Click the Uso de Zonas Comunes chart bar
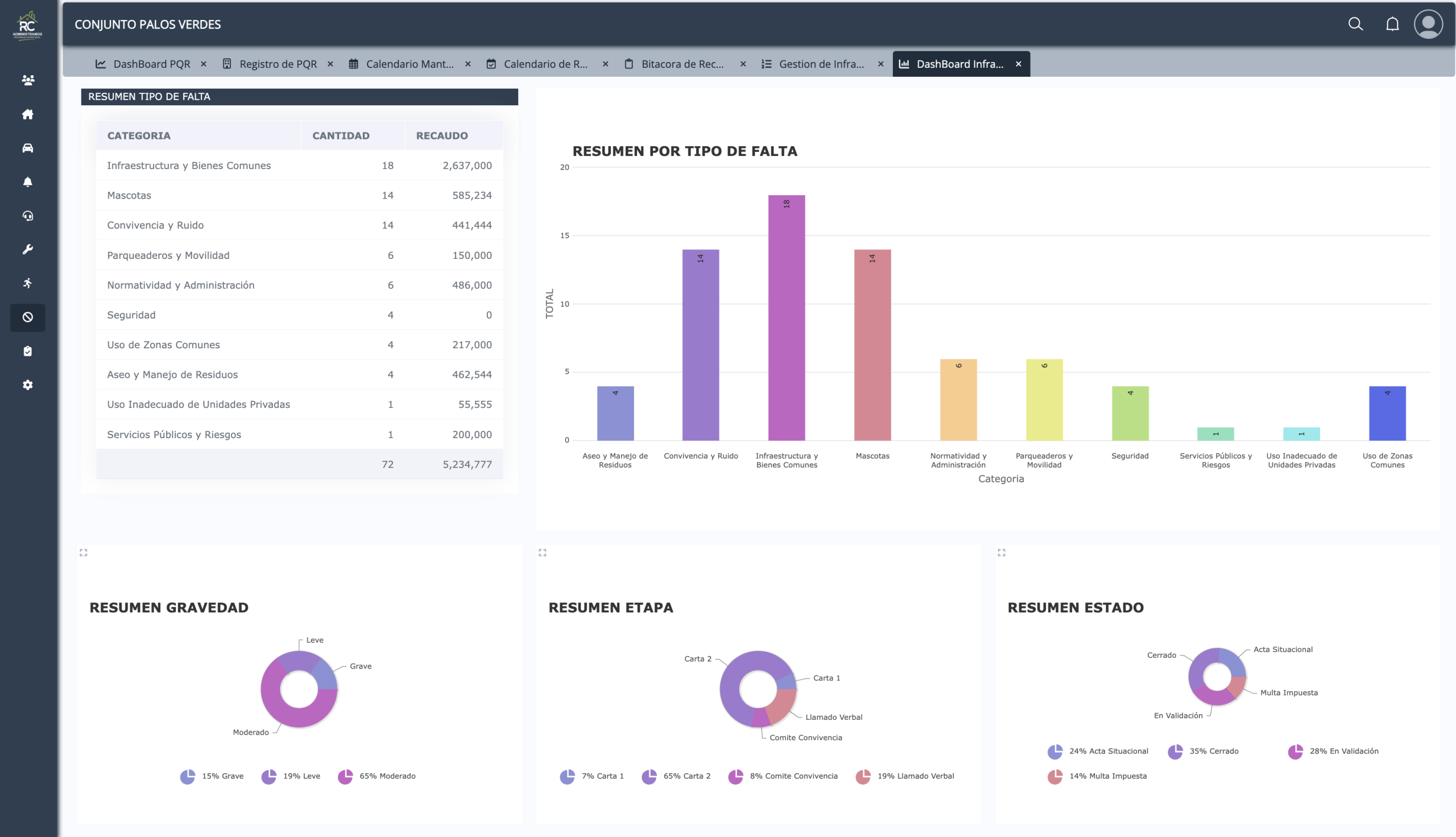Screen dimensions: 1456x837 click(x=1388, y=413)
